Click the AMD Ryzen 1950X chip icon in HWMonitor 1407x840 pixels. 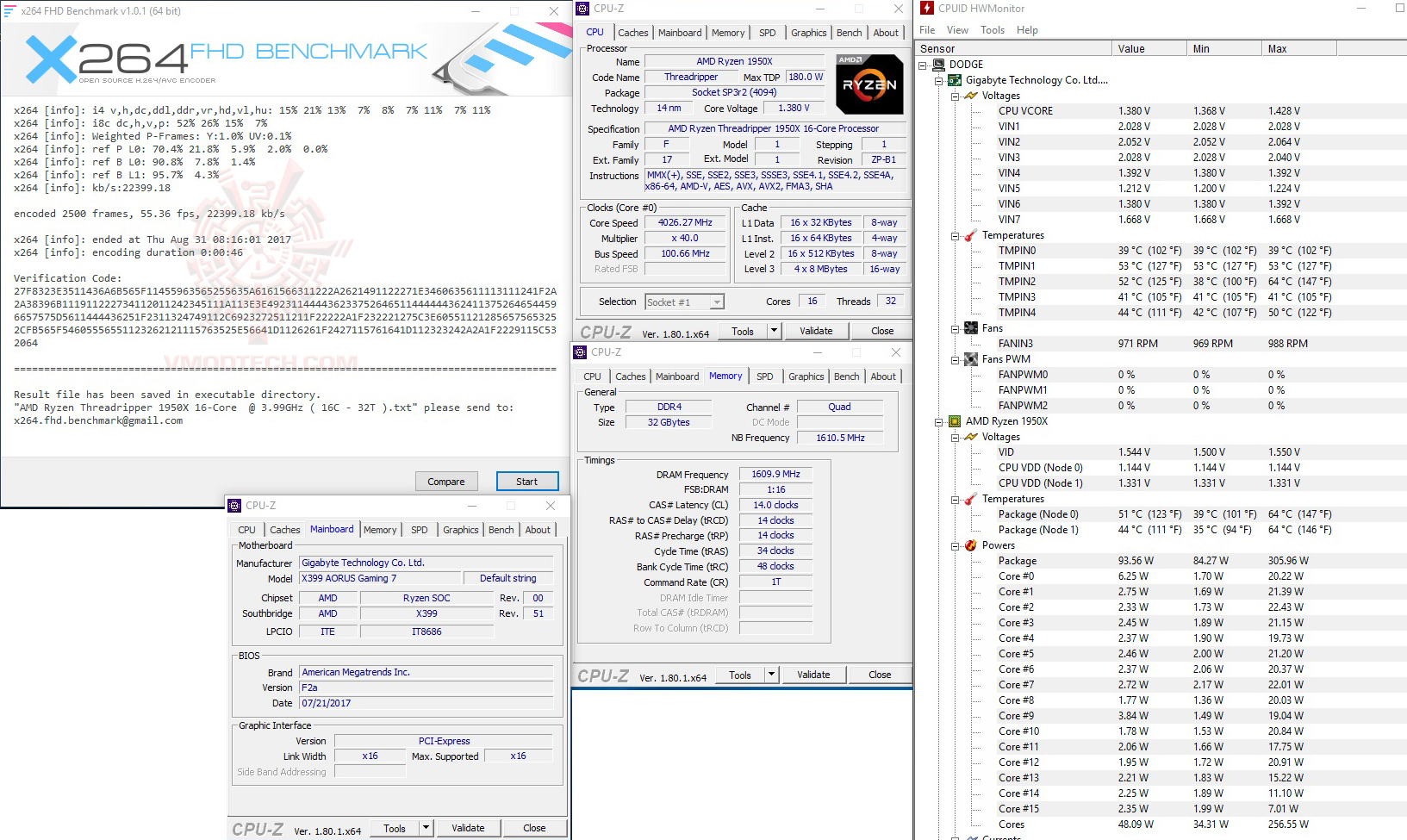[x=955, y=421]
